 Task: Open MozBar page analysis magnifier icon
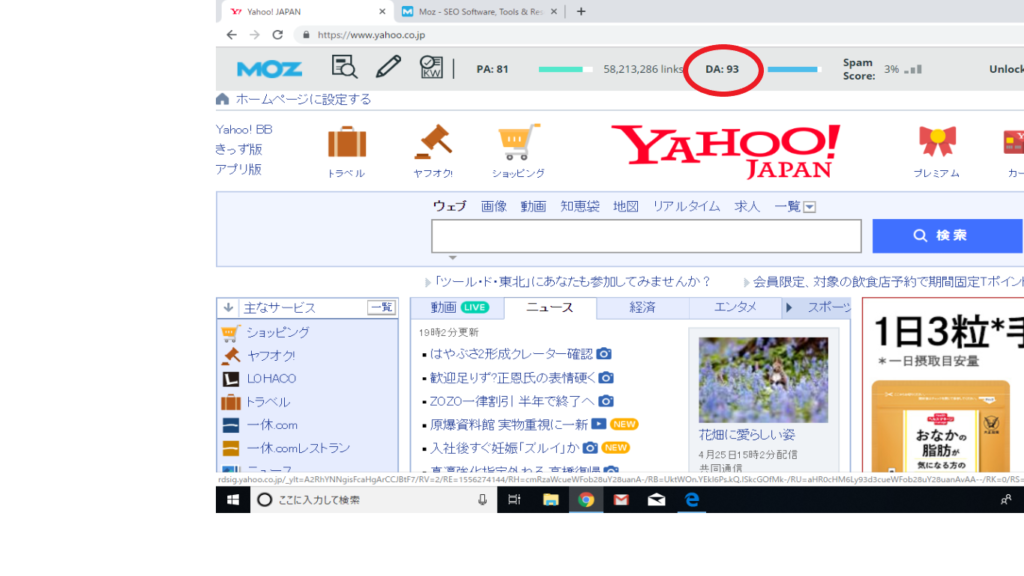pos(344,67)
